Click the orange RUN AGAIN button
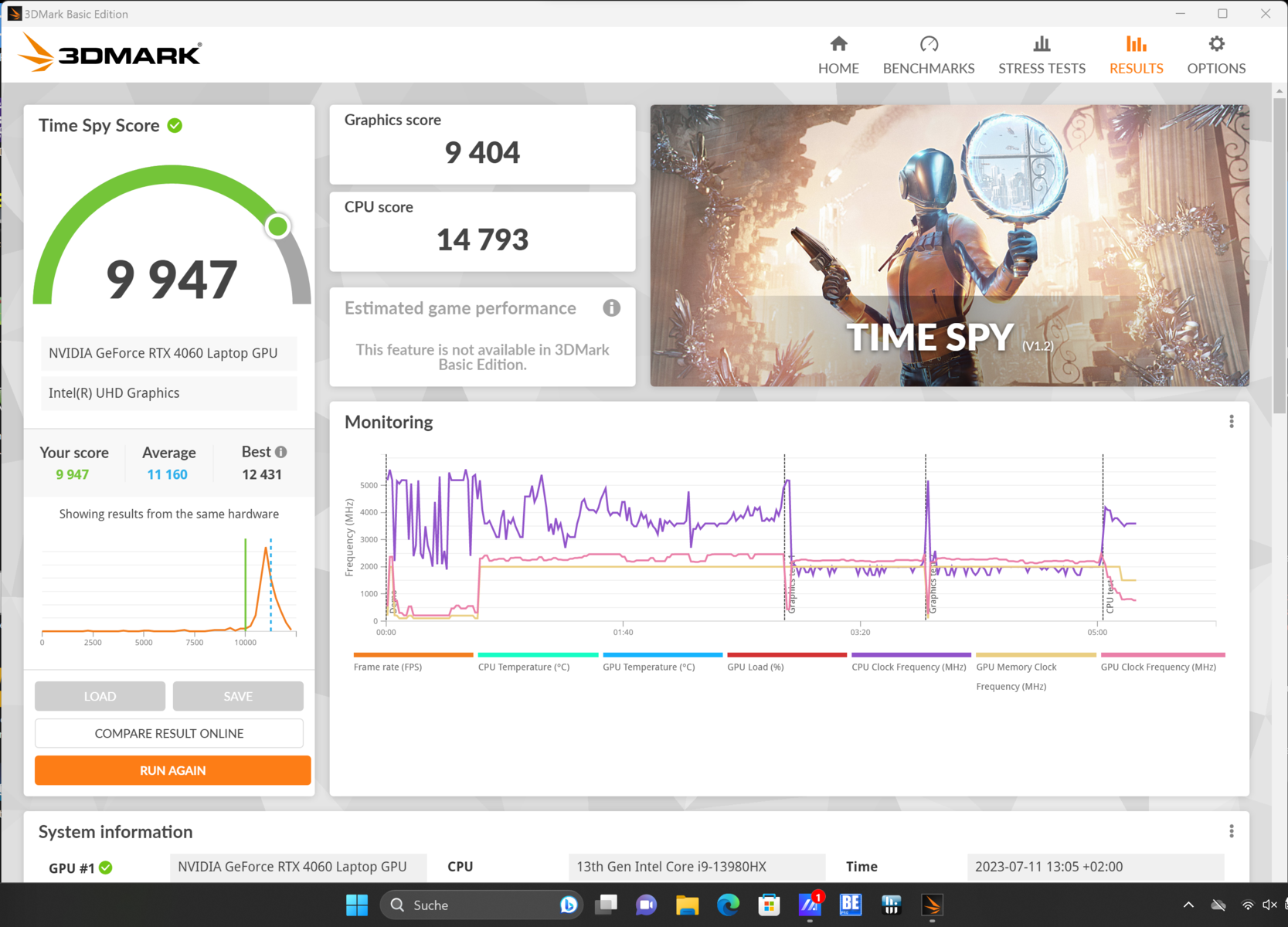 (173, 770)
